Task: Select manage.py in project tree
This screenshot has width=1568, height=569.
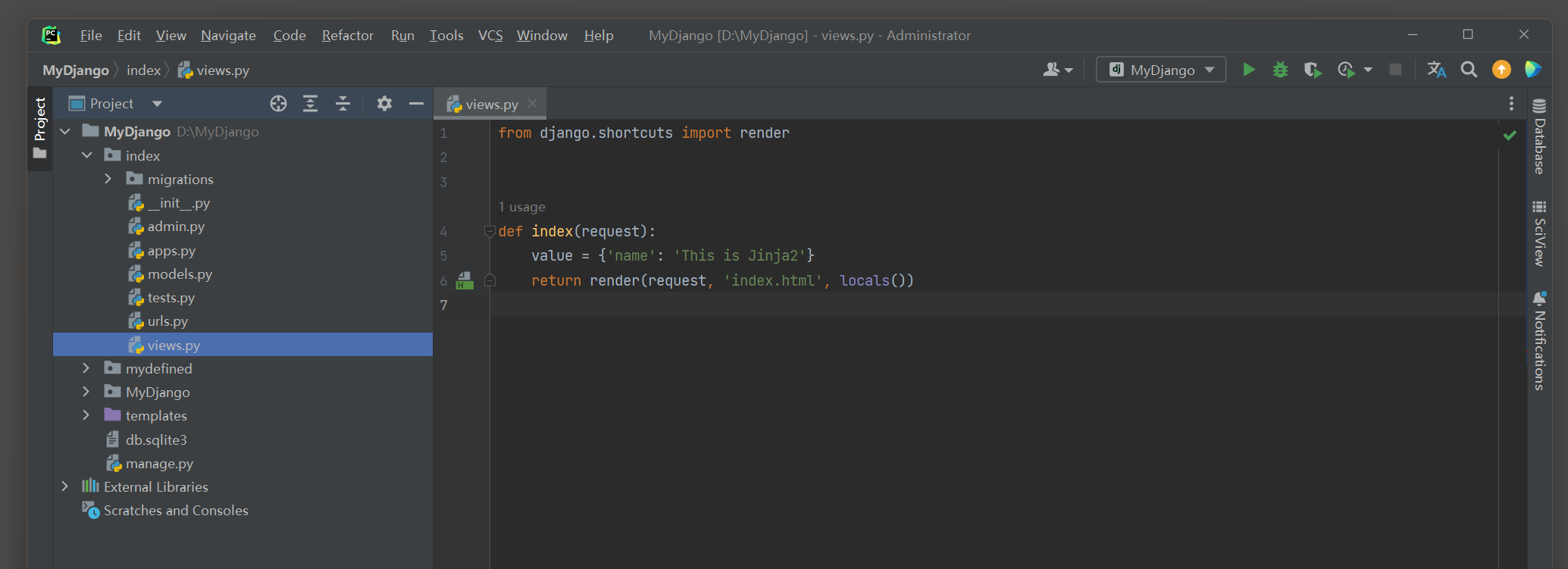Action: click(x=159, y=463)
